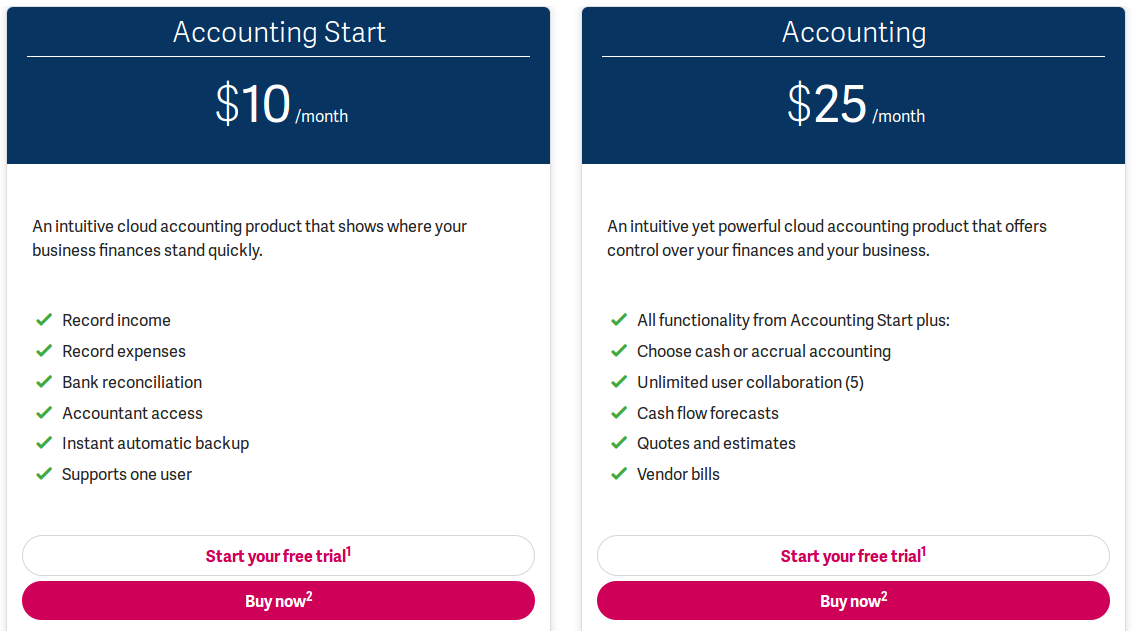Select the checkmark next to Instant automatic backup
The height and width of the screenshot is (631, 1137).
point(44,443)
